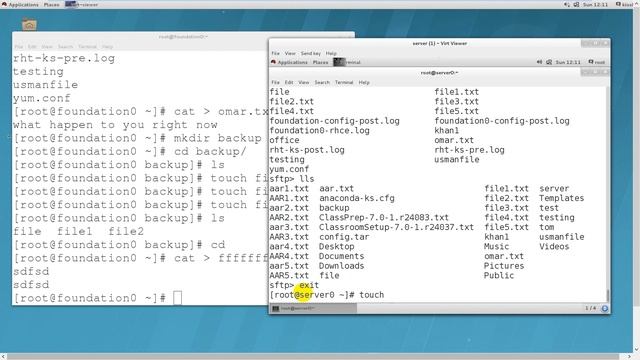Viewport: 640px width, 360px height.
Task: Open Places menu in top host panel
Action: (51, 4)
